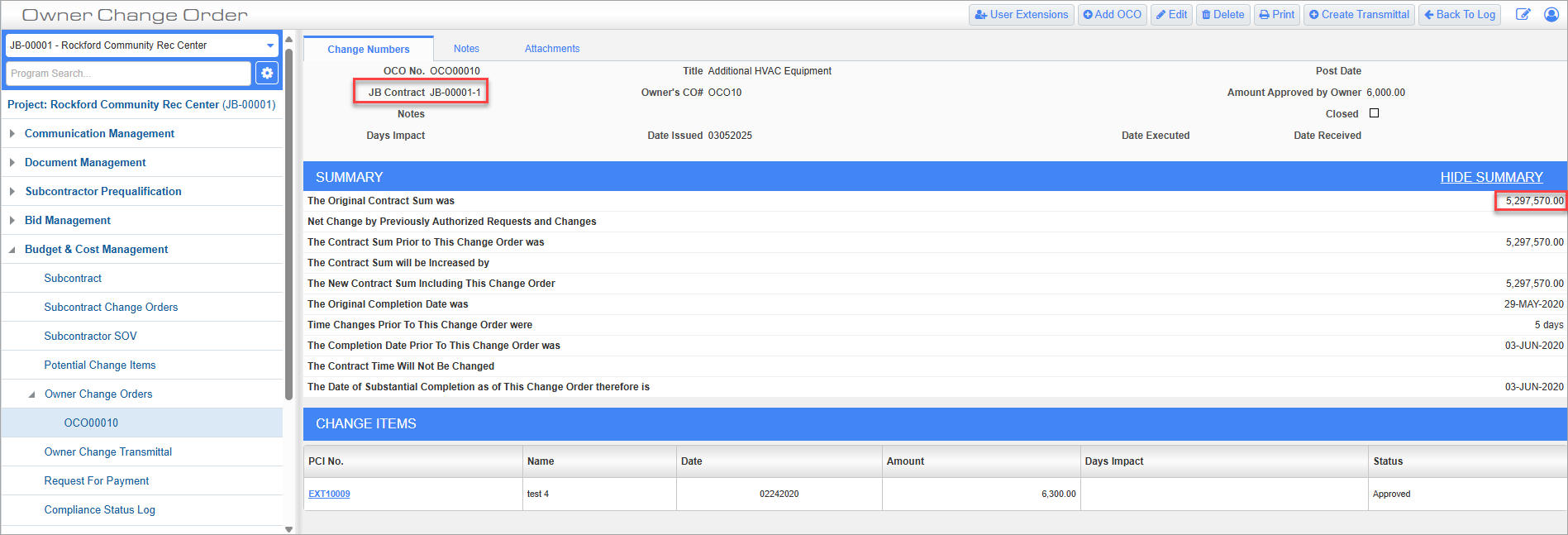Viewport: 1568px width, 535px height.
Task: Expand Document Management arrow
Action: tap(12, 162)
